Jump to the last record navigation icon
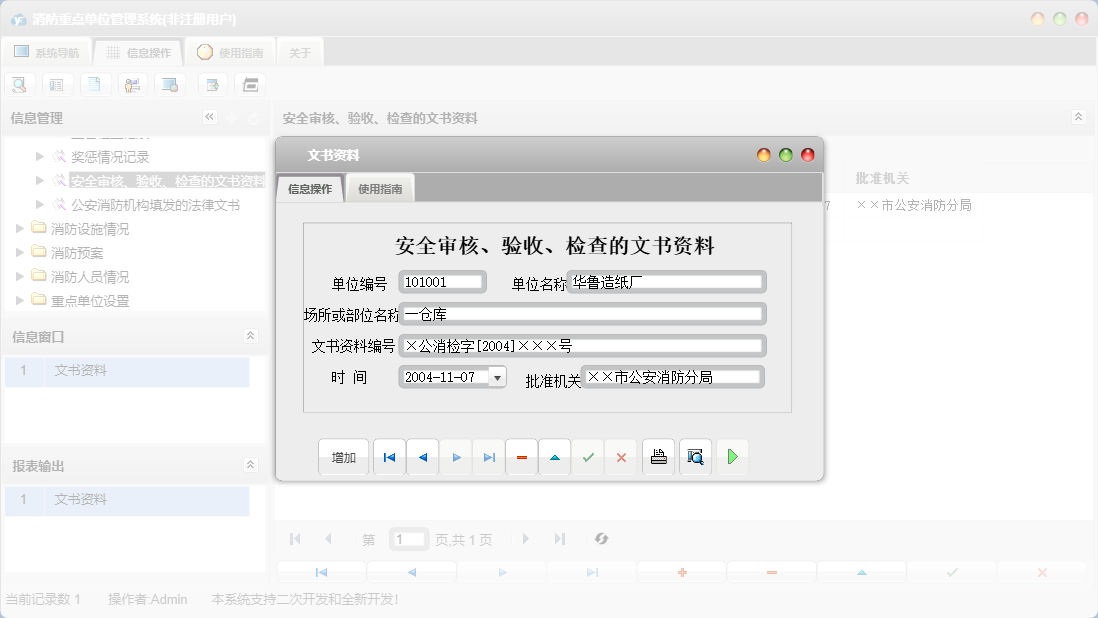This screenshot has width=1098, height=618. pyautogui.click(x=488, y=457)
